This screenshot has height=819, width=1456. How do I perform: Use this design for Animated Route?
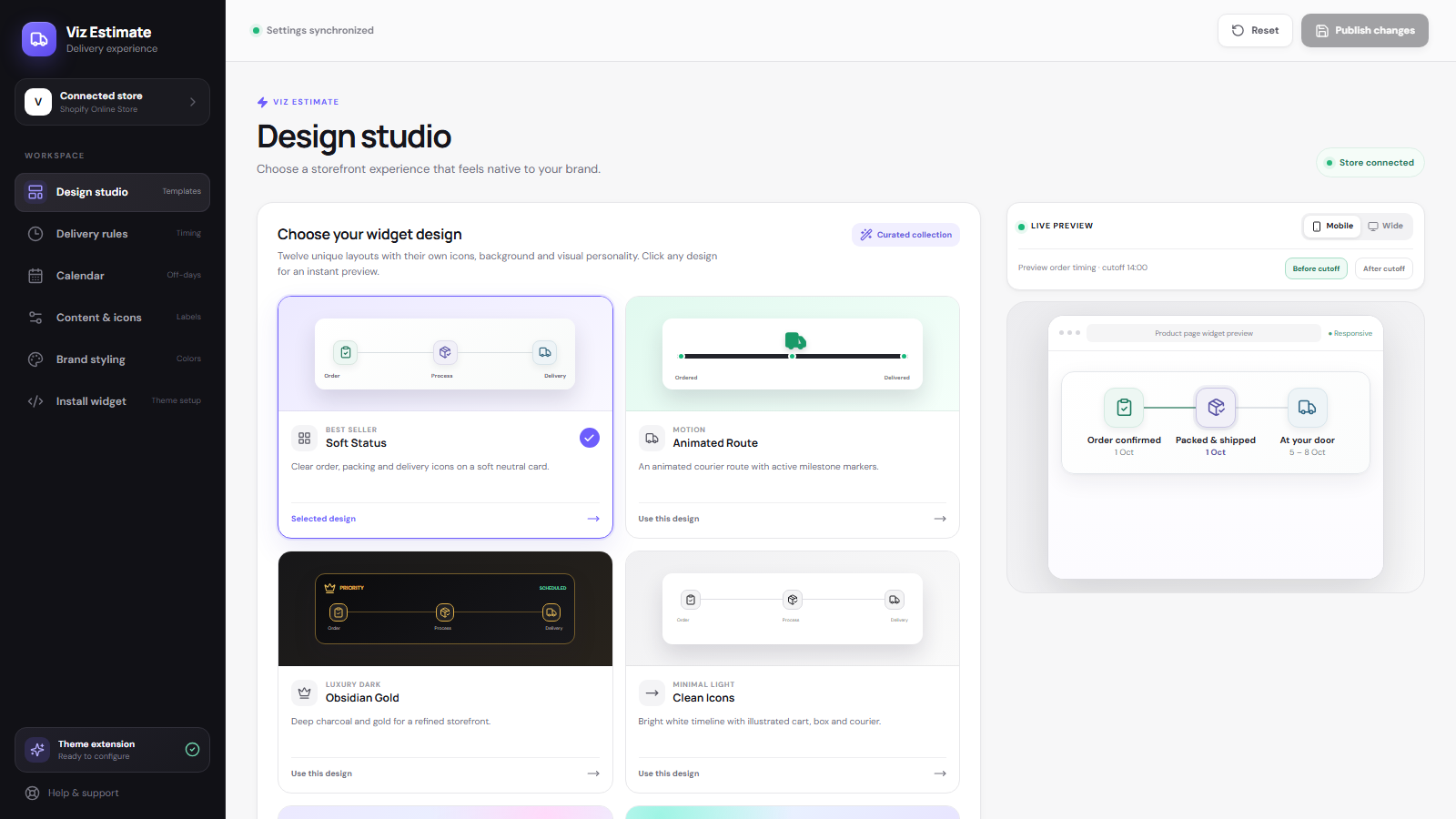pyautogui.click(x=793, y=519)
